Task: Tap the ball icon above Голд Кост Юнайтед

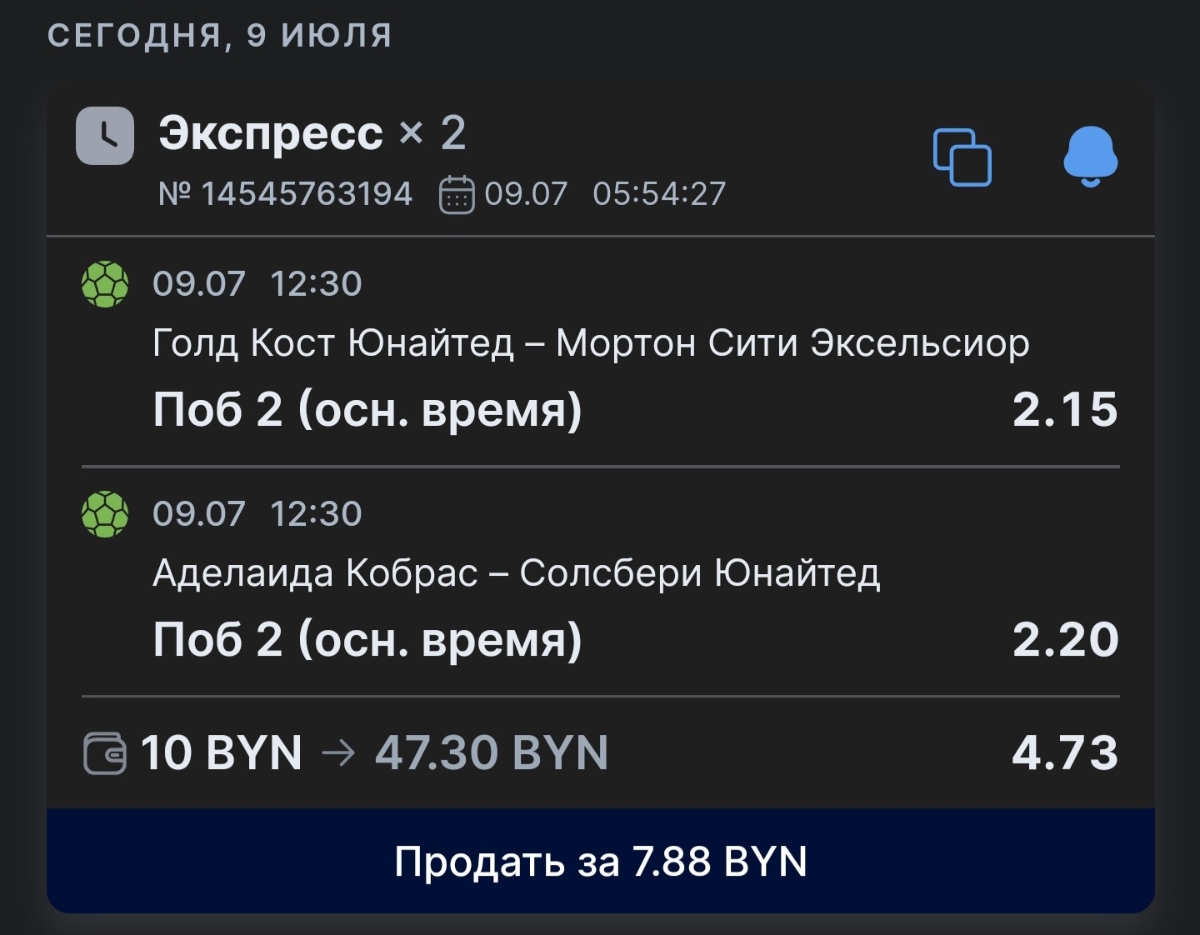Action: [105, 285]
